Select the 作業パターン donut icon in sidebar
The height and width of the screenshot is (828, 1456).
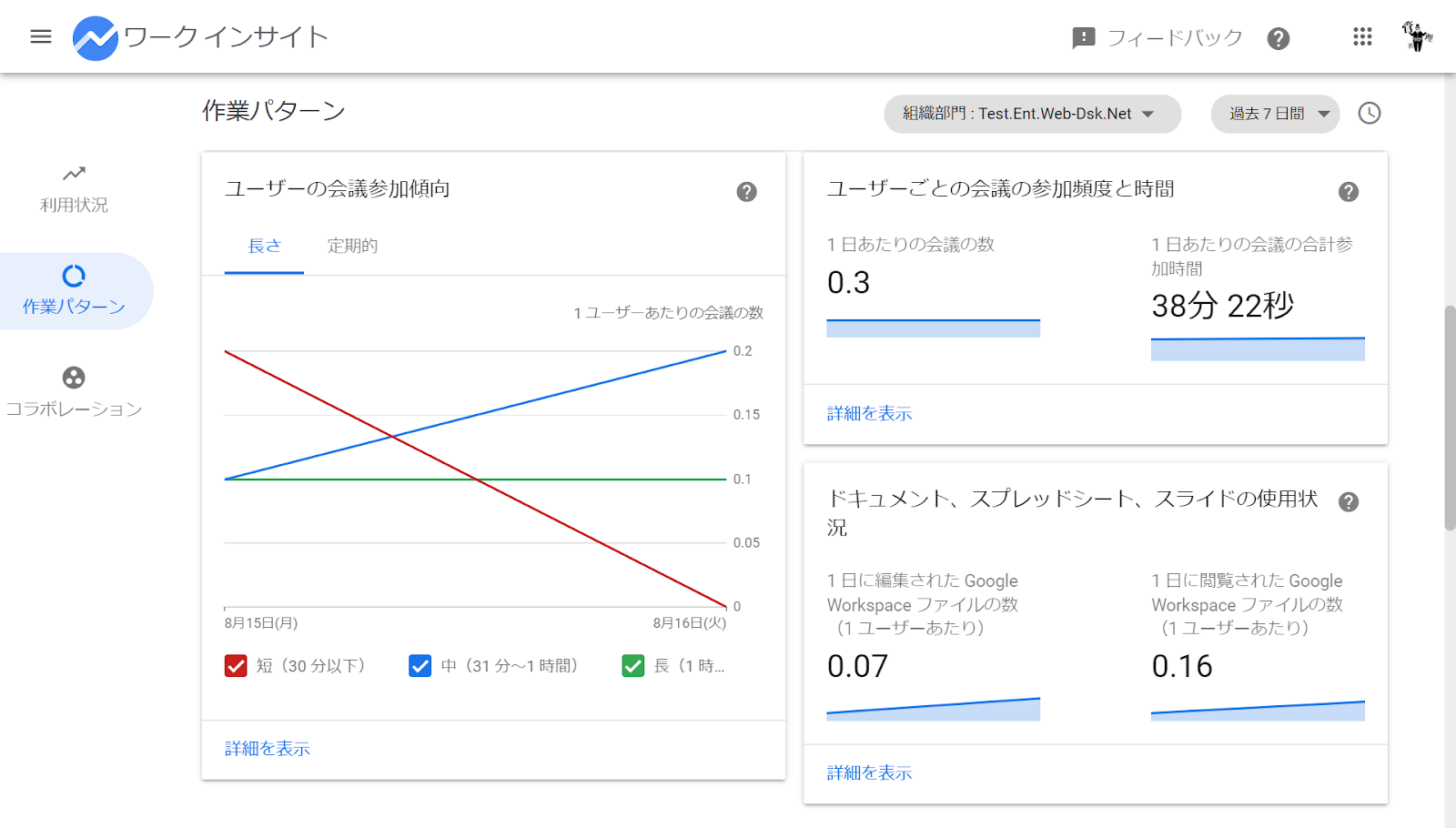(73, 276)
